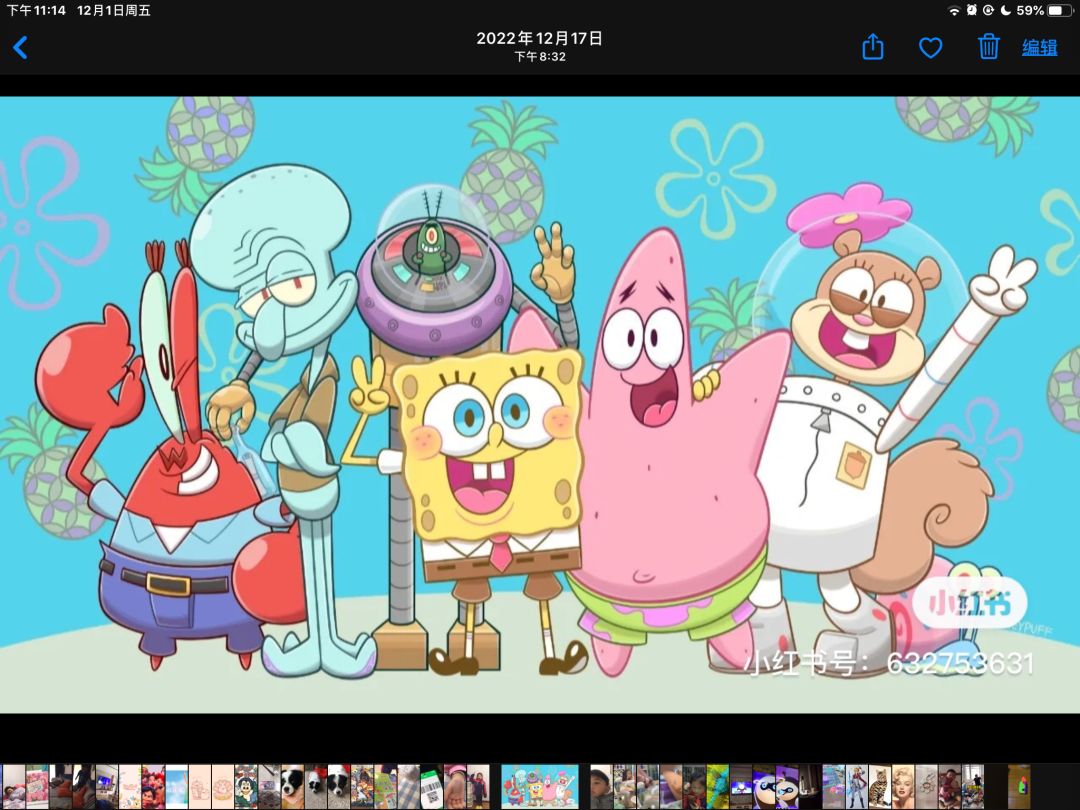The width and height of the screenshot is (1080, 810).
Task: Favorite this photo with the heart icon
Action: 931,48
